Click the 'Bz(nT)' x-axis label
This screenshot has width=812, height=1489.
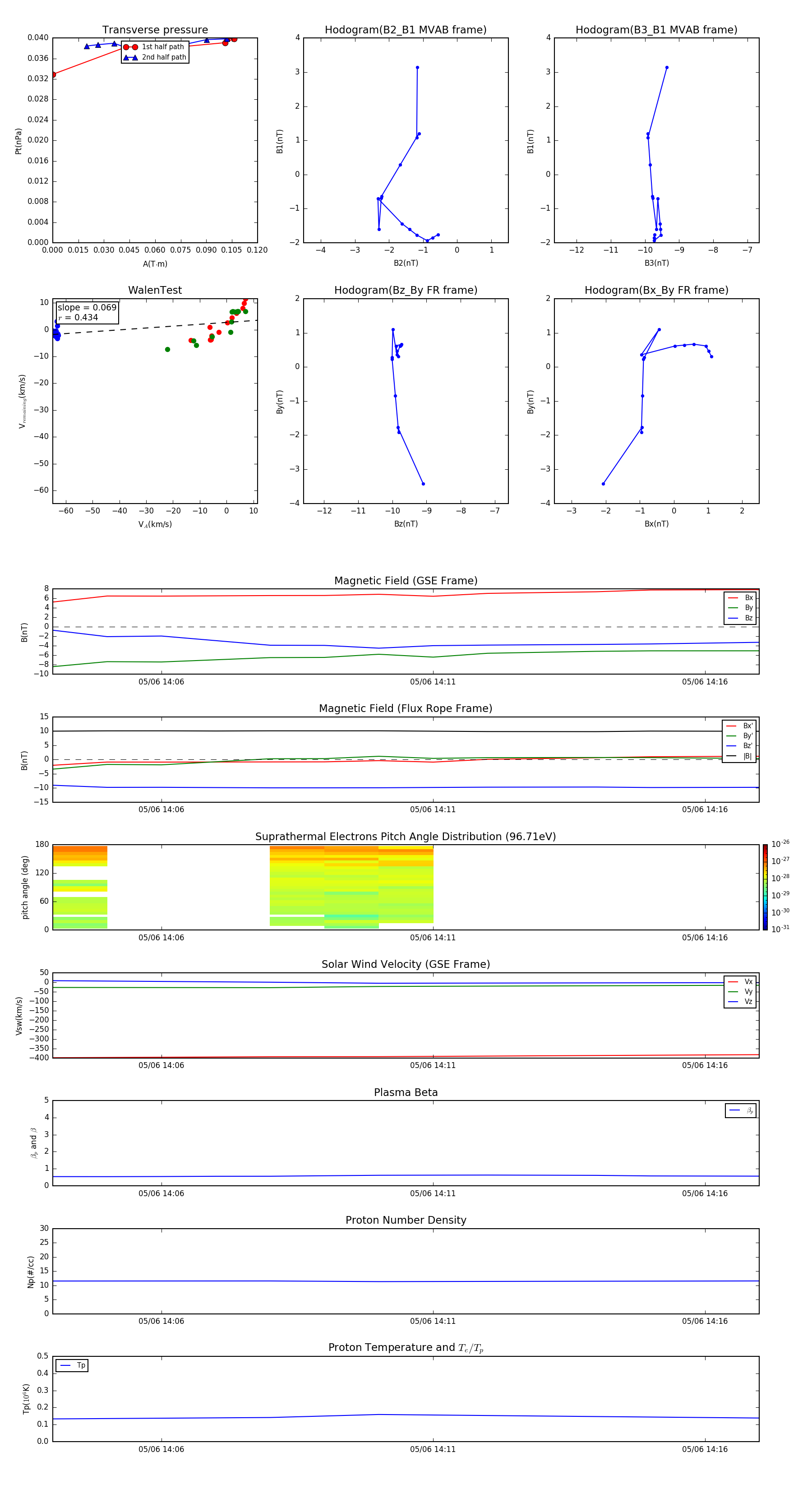click(x=406, y=524)
